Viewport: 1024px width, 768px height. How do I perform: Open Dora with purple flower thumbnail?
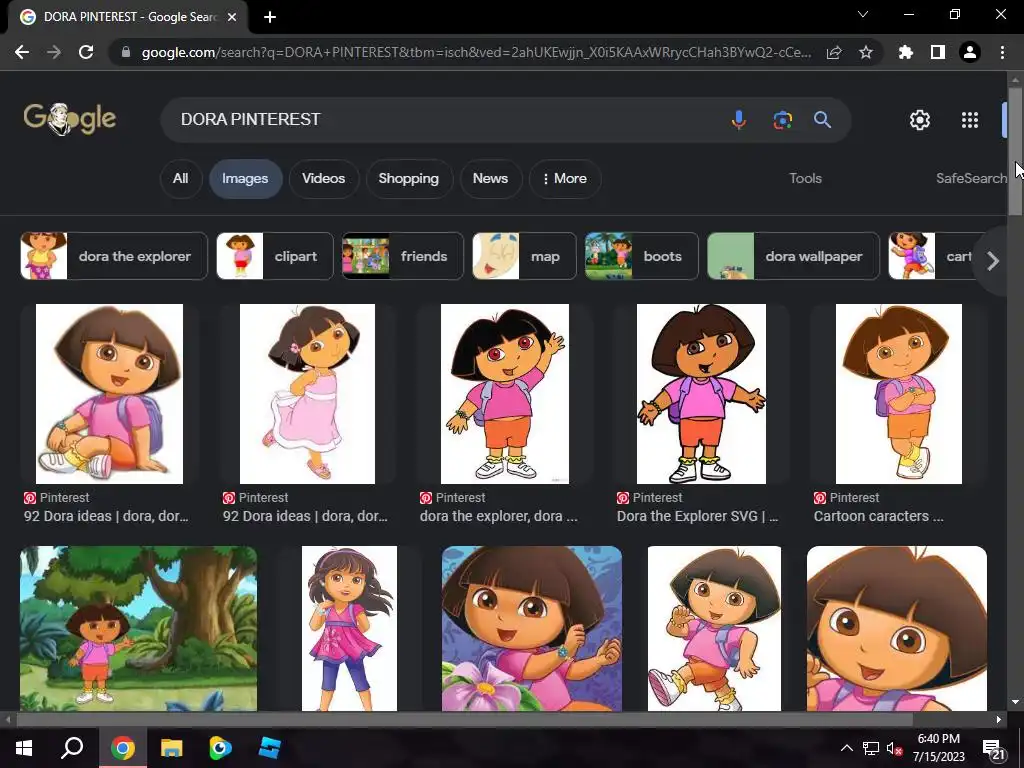pos(532,628)
